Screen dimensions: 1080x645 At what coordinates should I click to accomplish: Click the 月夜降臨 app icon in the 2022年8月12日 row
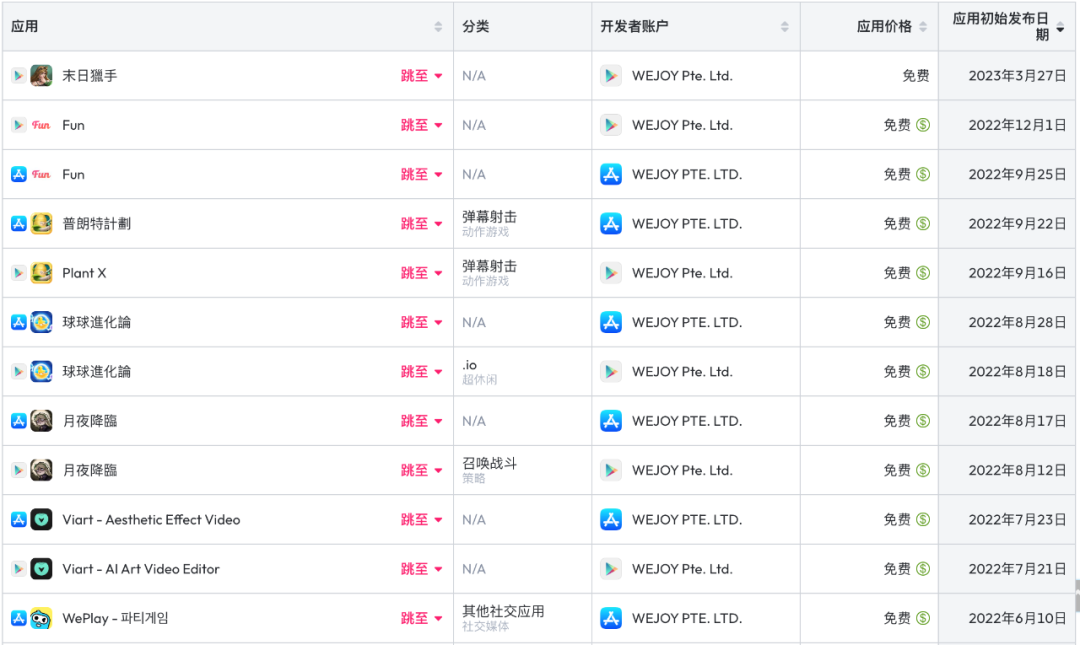pyautogui.click(x=41, y=470)
